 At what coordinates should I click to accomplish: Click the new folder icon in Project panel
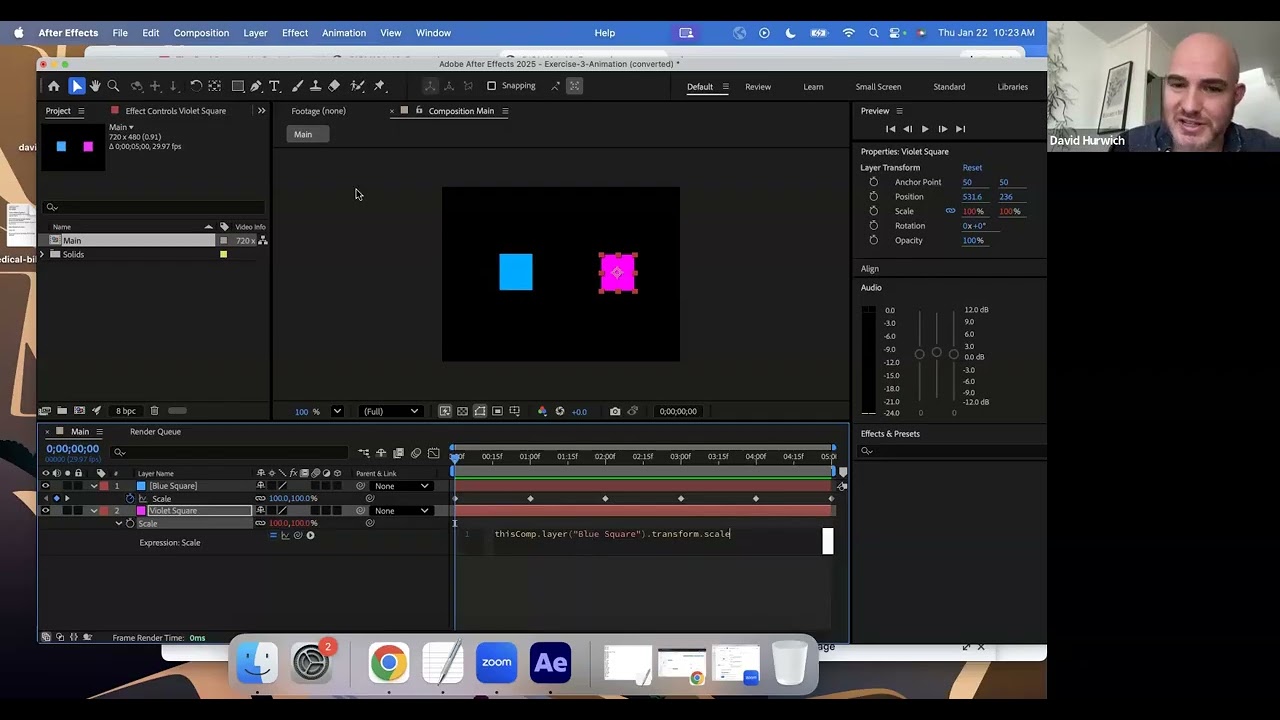(62, 411)
